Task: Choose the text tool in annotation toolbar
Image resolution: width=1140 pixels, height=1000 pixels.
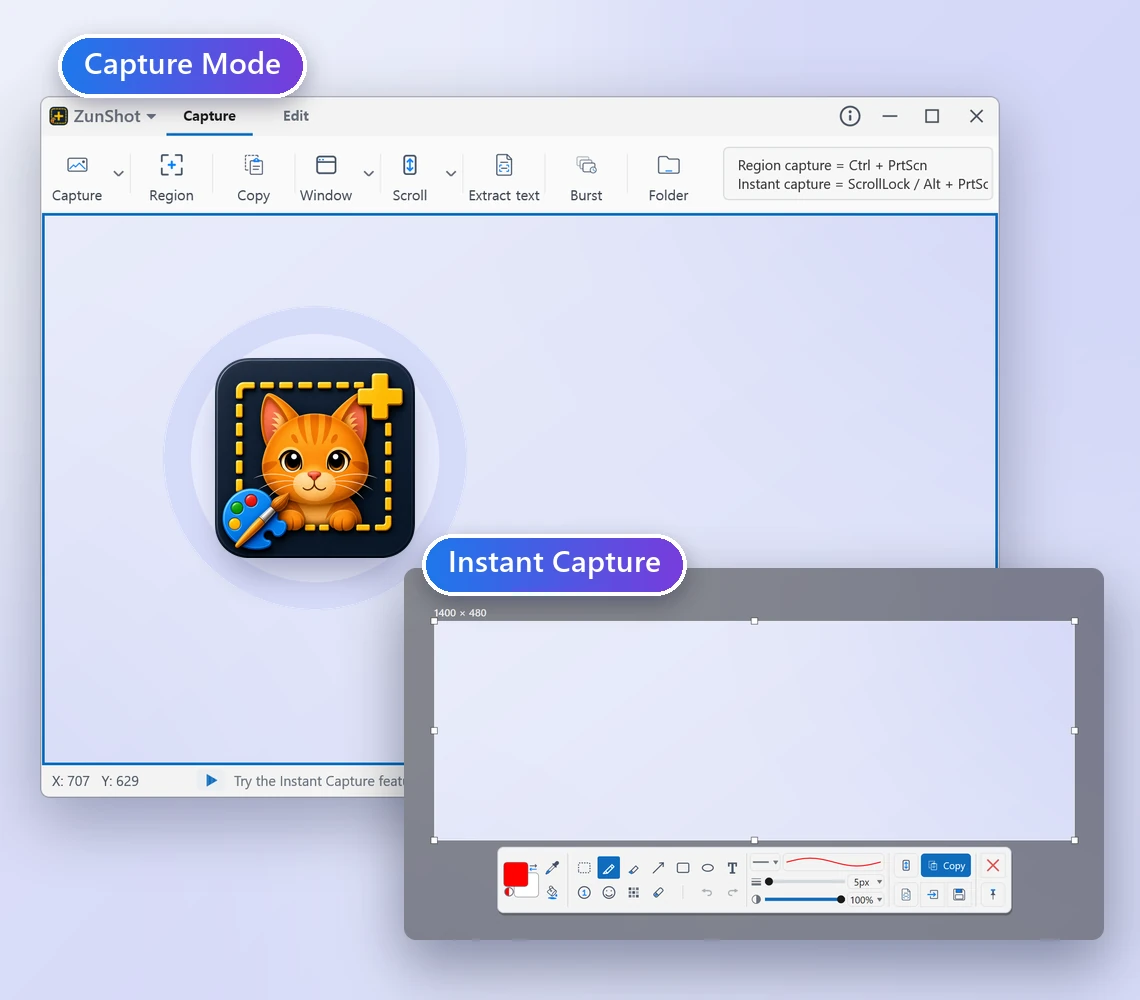Action: coord(732,868)
